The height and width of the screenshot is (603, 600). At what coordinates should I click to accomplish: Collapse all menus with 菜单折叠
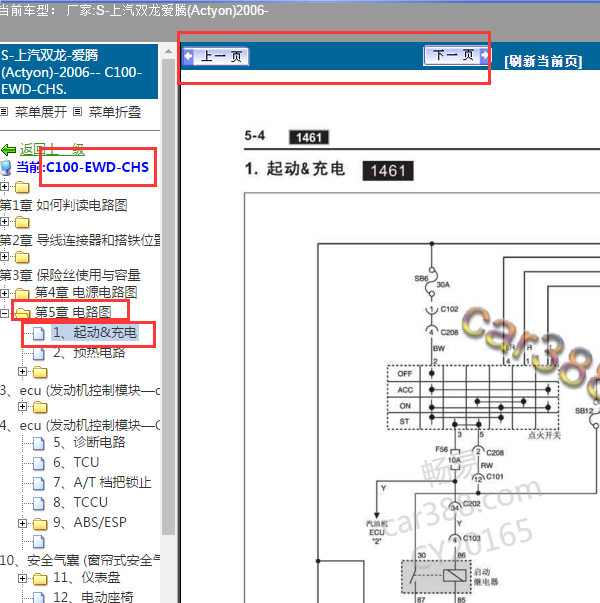[x=115, y=112]
